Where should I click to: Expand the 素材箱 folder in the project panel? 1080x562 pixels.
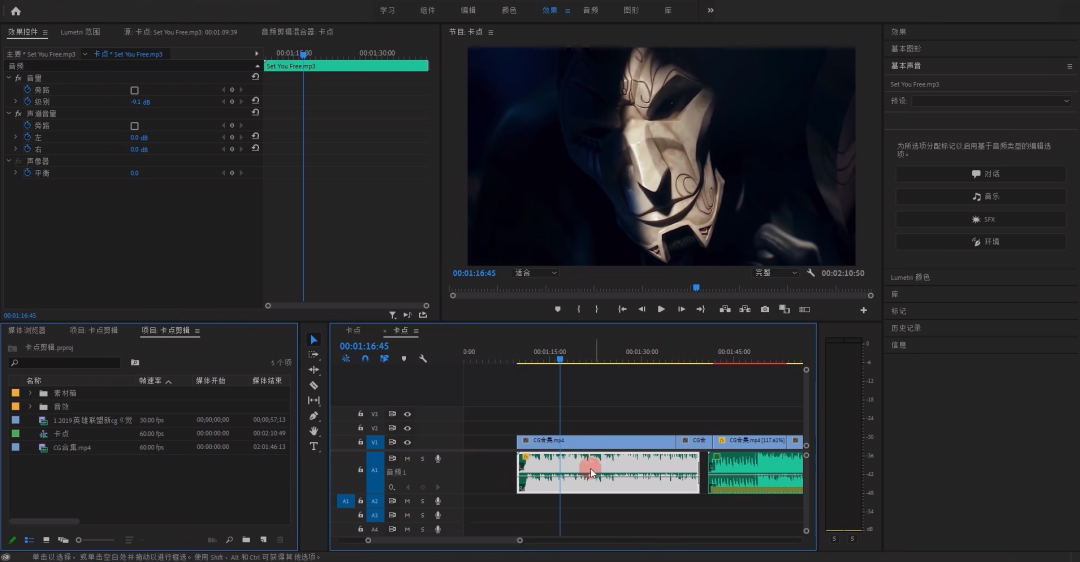[x=30, y=393]
